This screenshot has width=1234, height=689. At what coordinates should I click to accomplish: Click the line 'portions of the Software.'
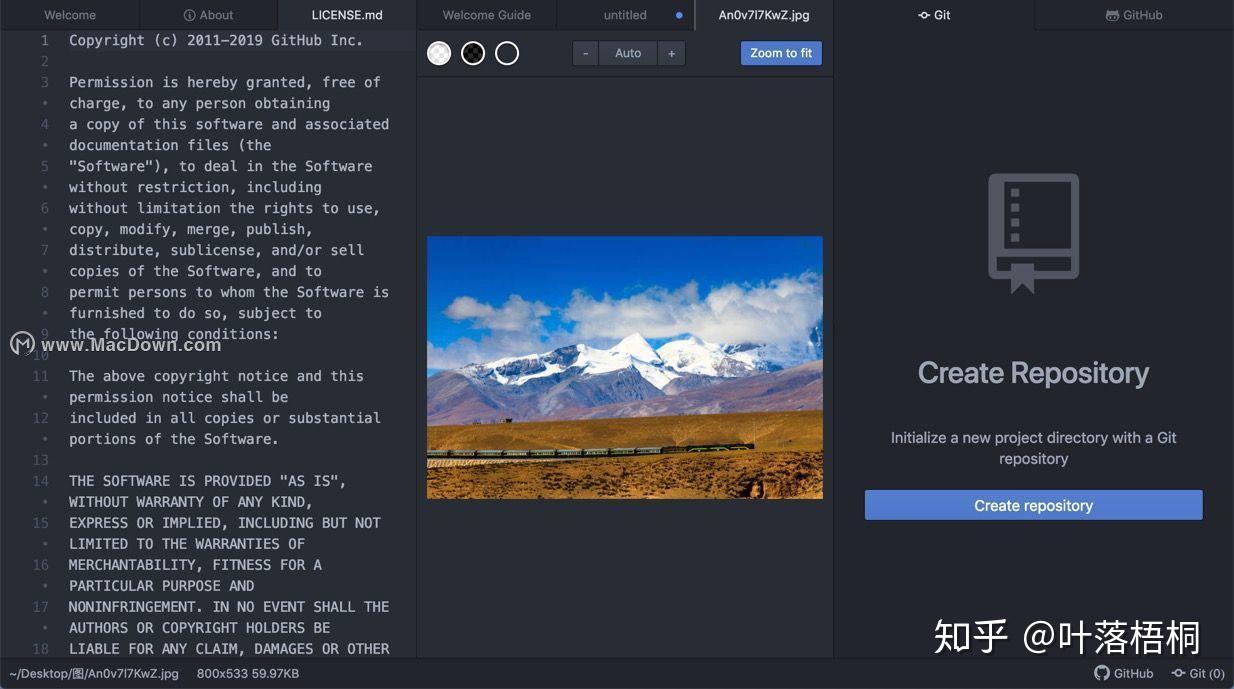click(x=174, y=439)
